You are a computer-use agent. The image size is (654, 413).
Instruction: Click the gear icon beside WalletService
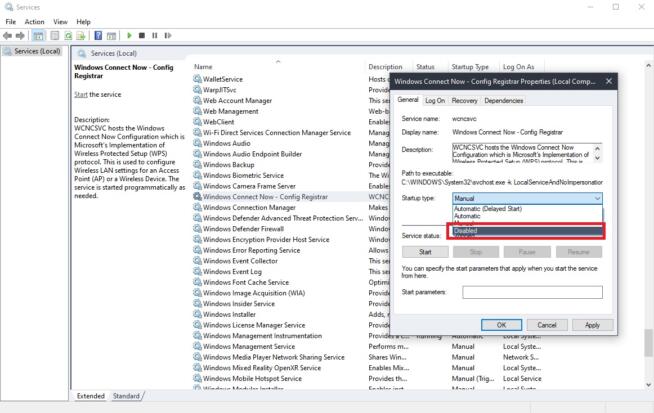(197, 78)
